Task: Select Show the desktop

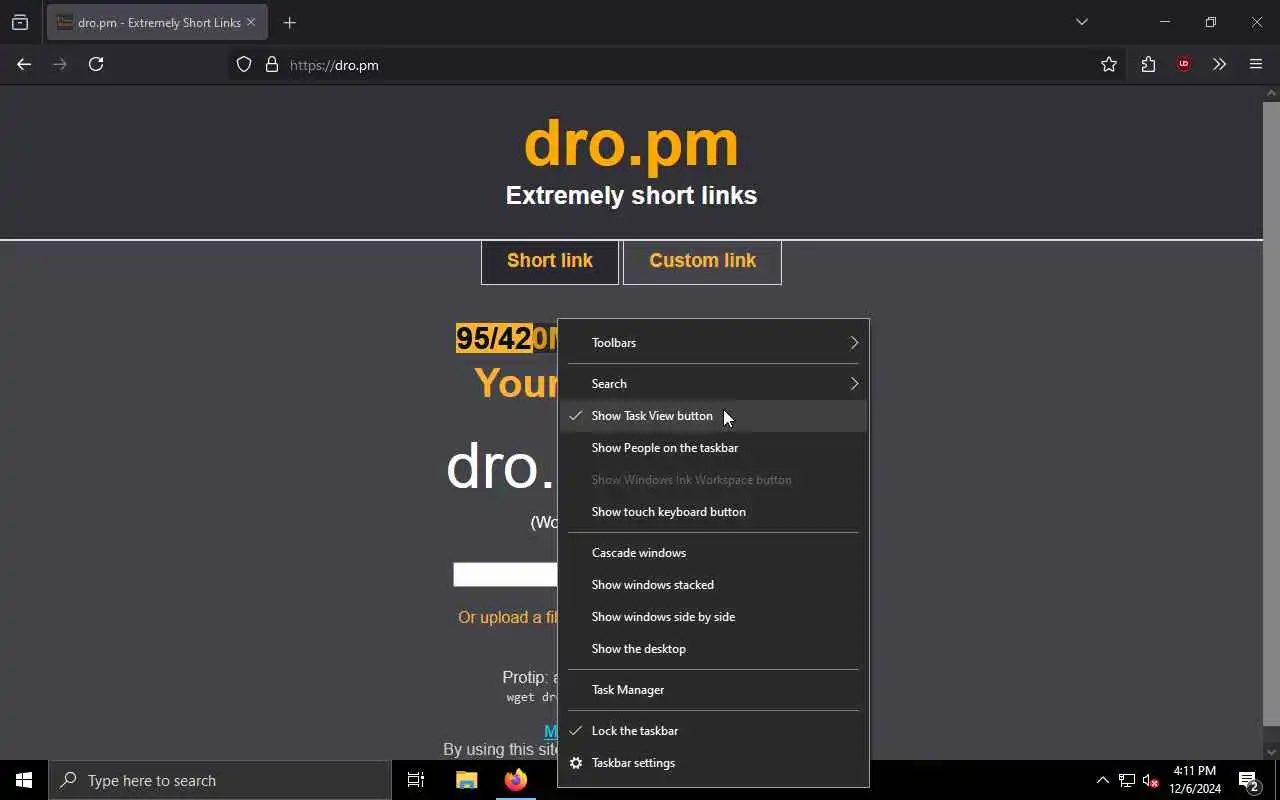Action: [x=713, y=649]
